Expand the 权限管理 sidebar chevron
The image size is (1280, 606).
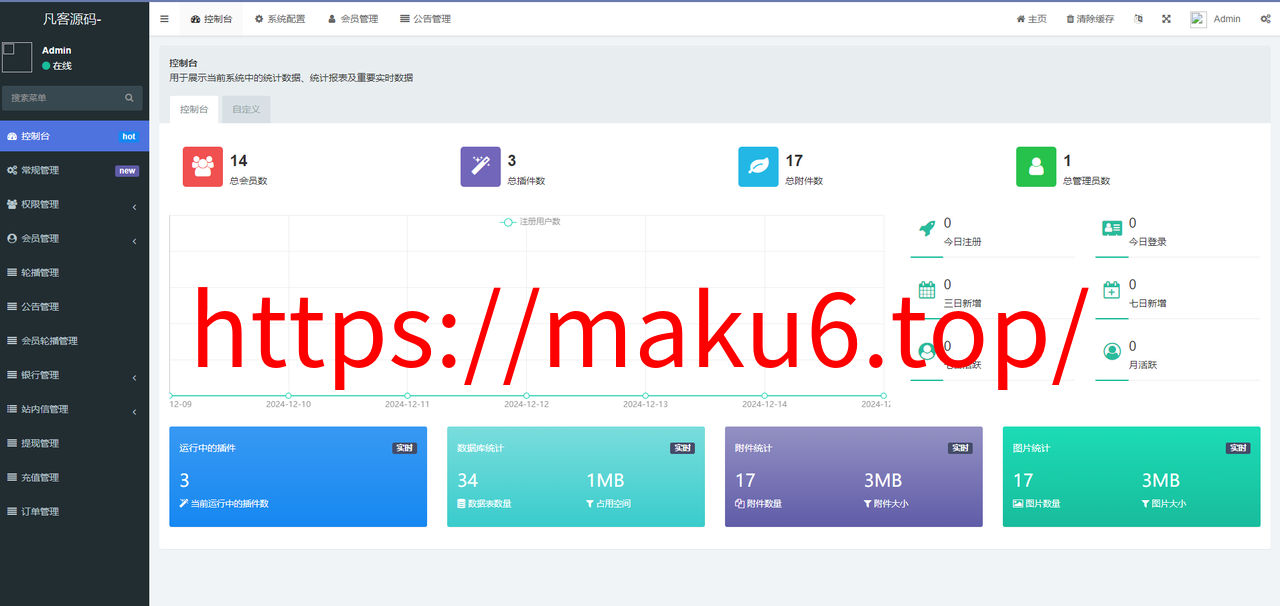click(134, 205)
